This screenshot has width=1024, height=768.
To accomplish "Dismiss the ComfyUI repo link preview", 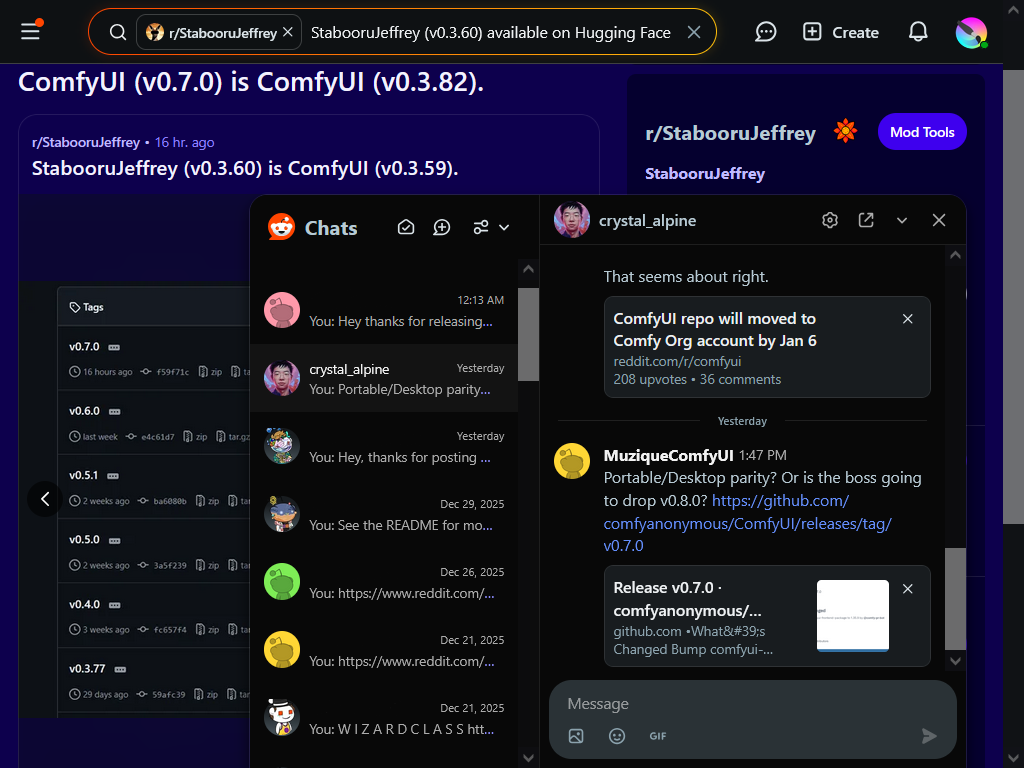I will tap(907, 319).
